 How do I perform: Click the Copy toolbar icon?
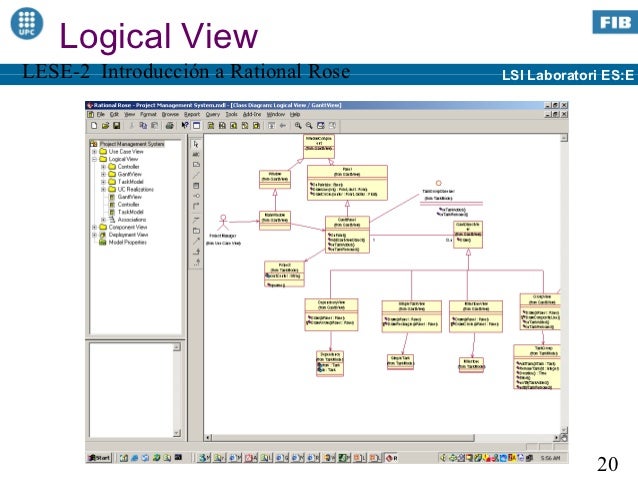click(143, 126)
